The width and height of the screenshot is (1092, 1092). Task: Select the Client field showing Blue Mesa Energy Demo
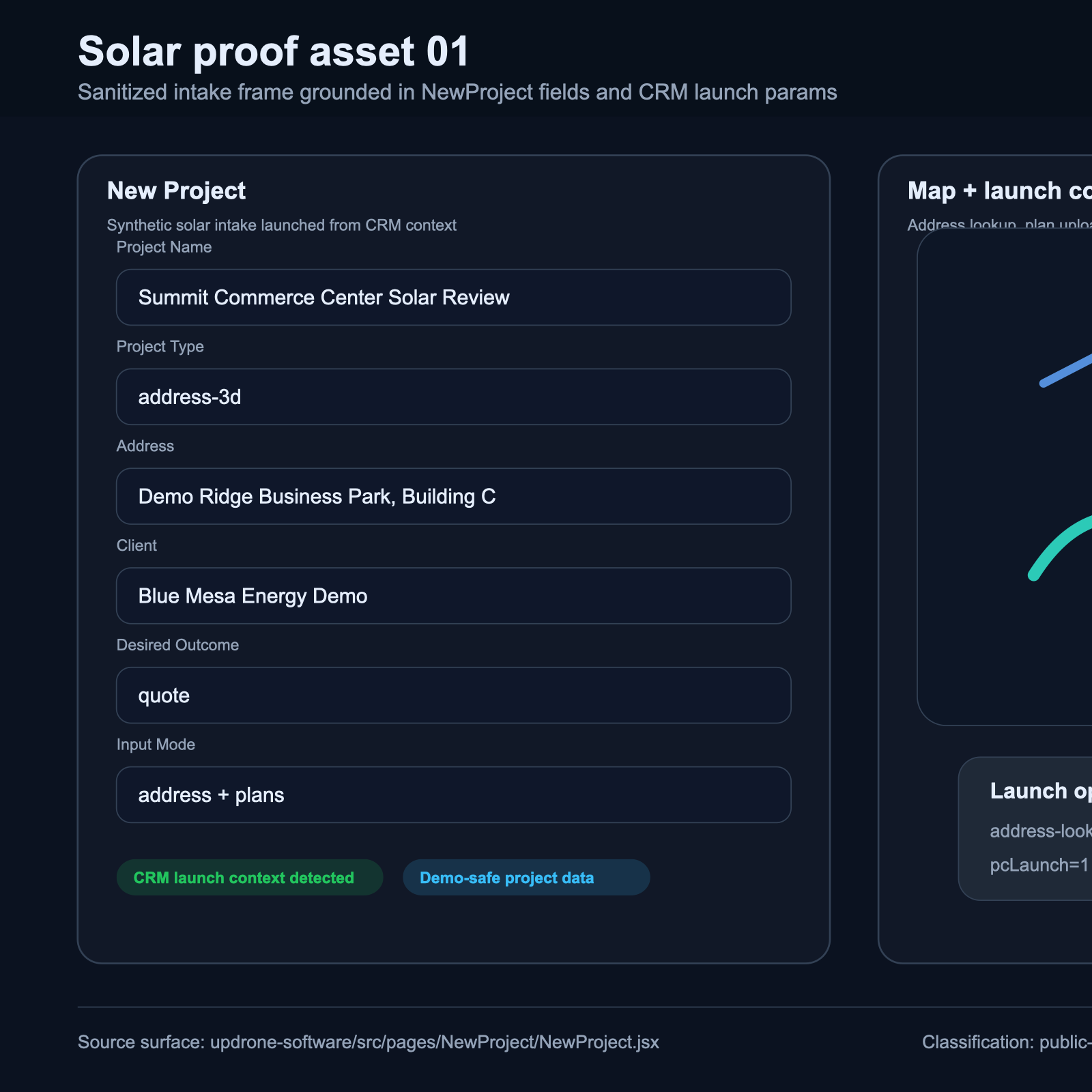[x=452, y=596]
